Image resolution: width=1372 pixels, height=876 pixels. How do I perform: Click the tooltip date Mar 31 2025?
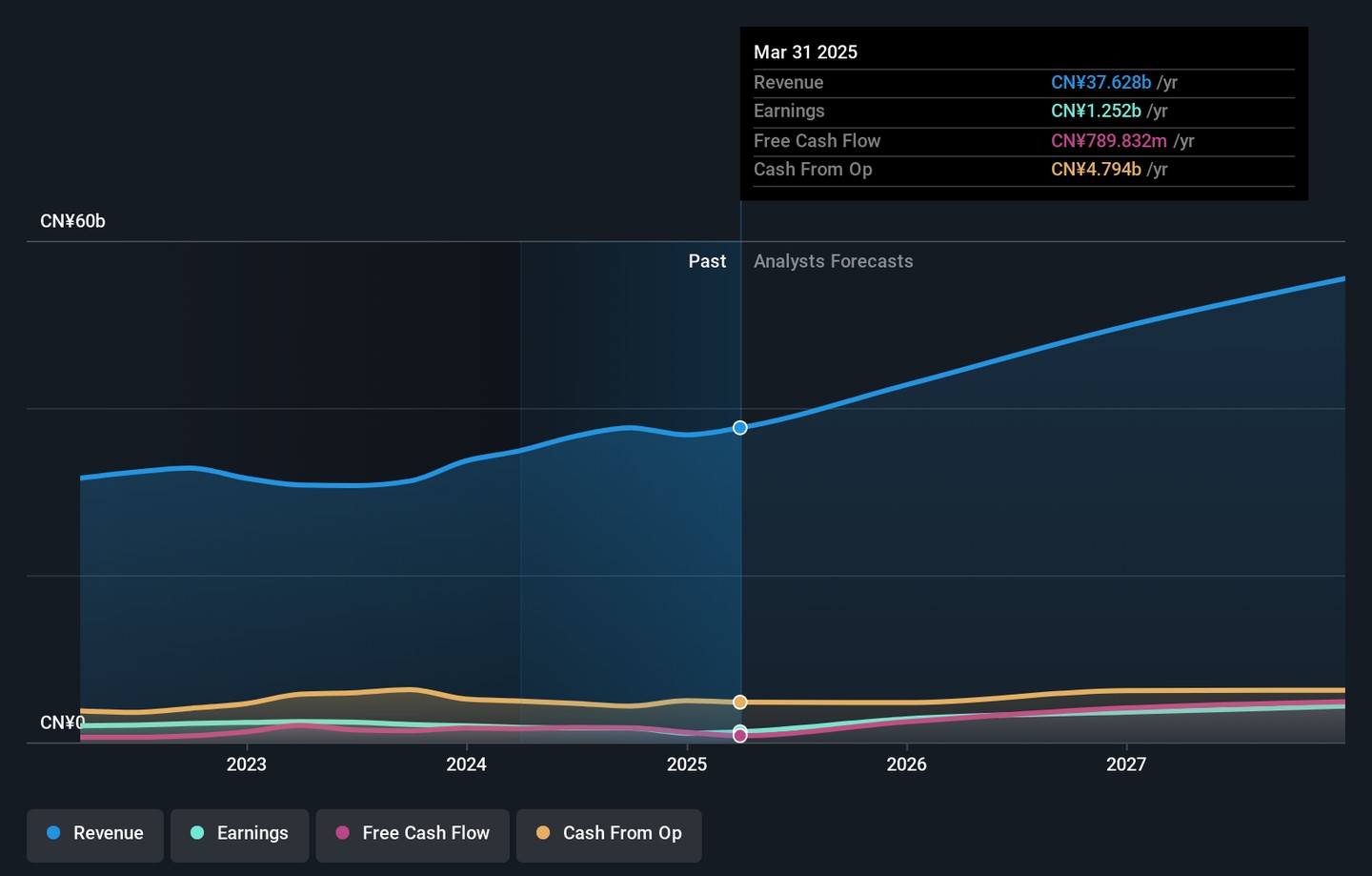[805, 52]
